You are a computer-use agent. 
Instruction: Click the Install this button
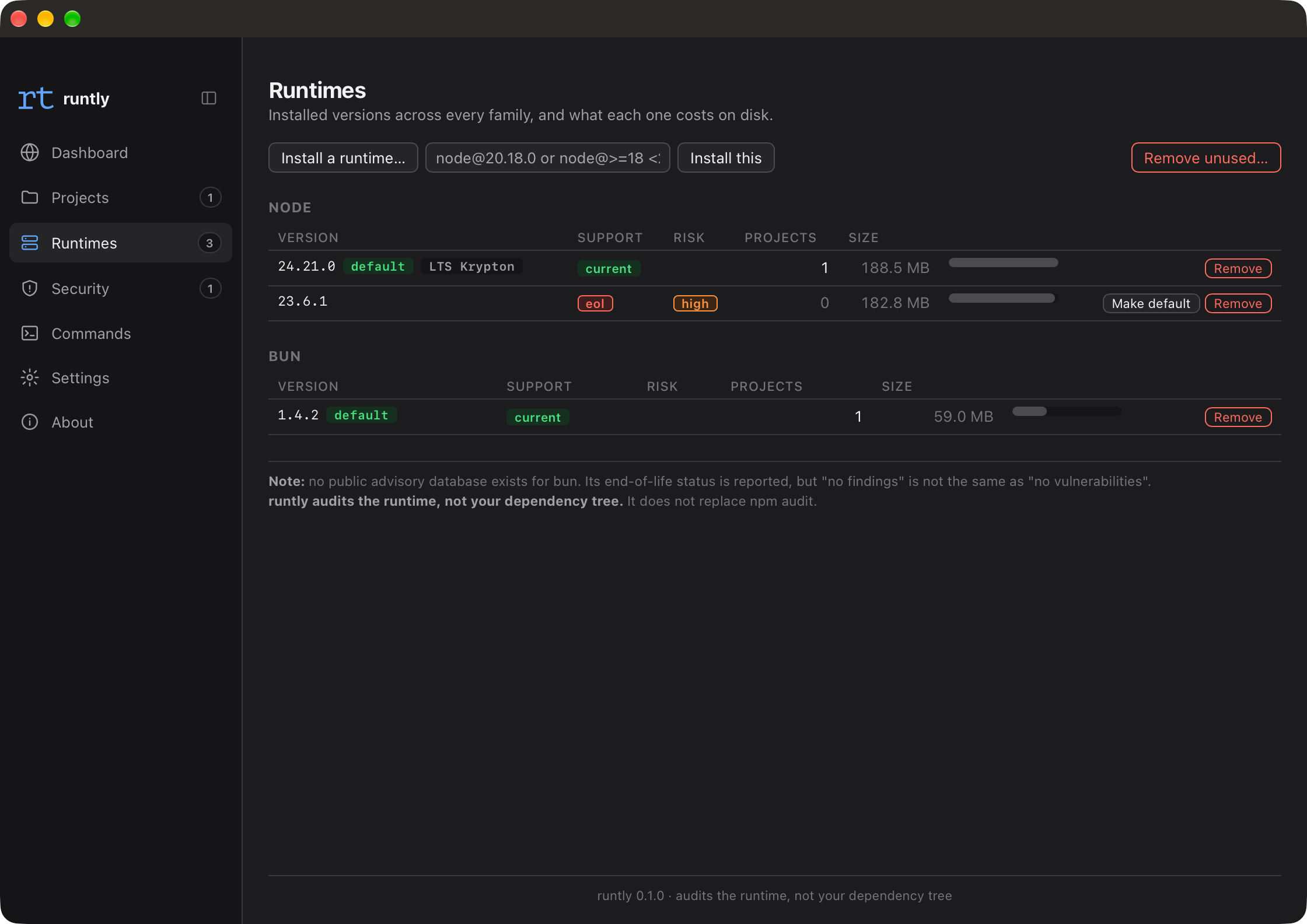(726, 157)
